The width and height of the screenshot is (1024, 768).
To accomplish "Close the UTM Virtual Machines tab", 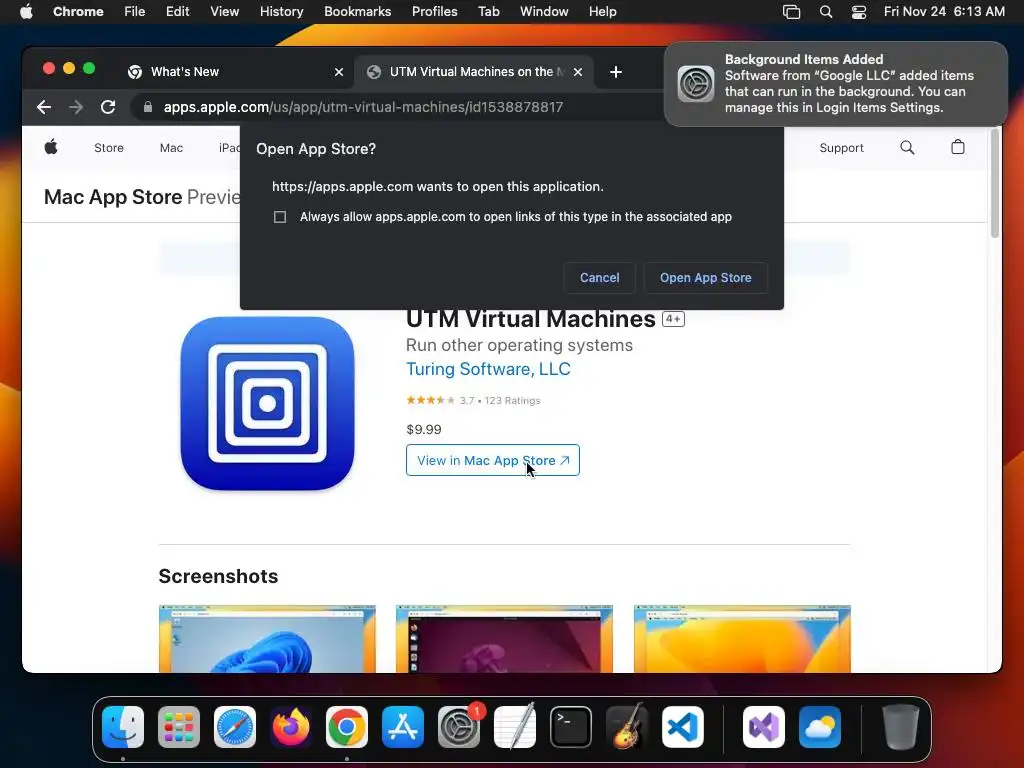I will (577, 72).
